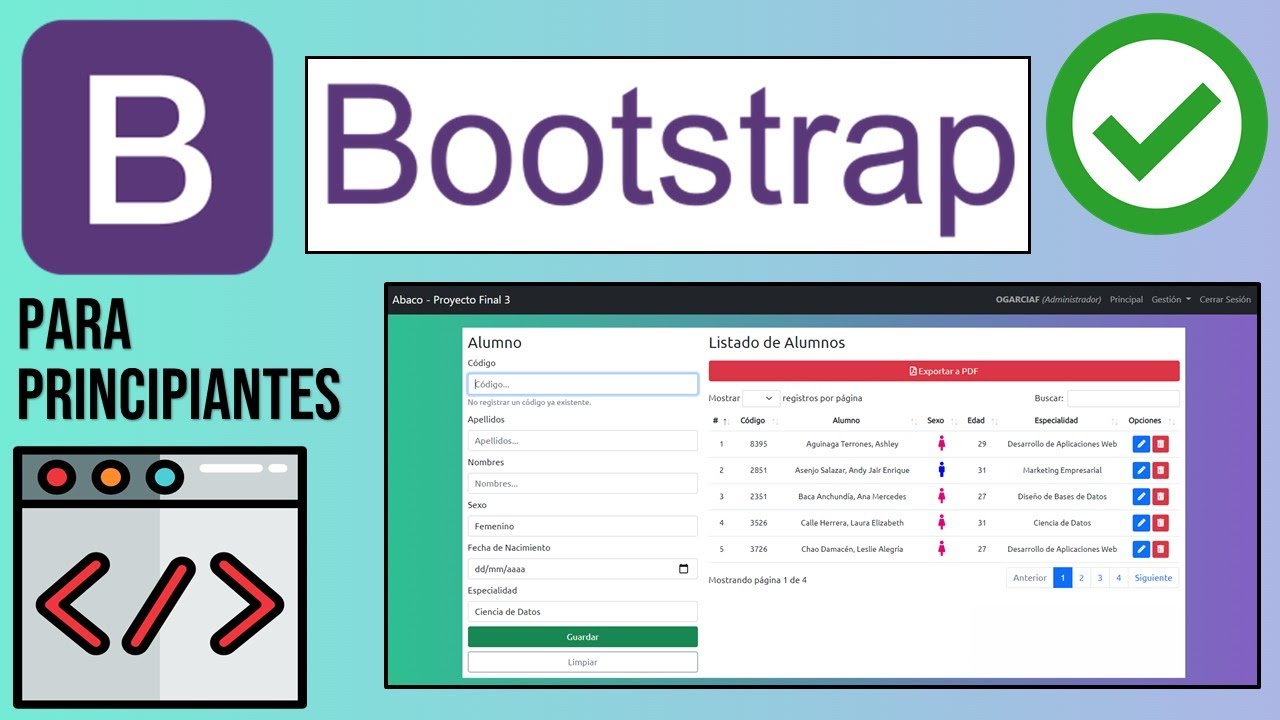This screenshot has height=720, width=1280.
Task: Click the Diseño de Bases de Datos cell
Action: pos(1062,496)
